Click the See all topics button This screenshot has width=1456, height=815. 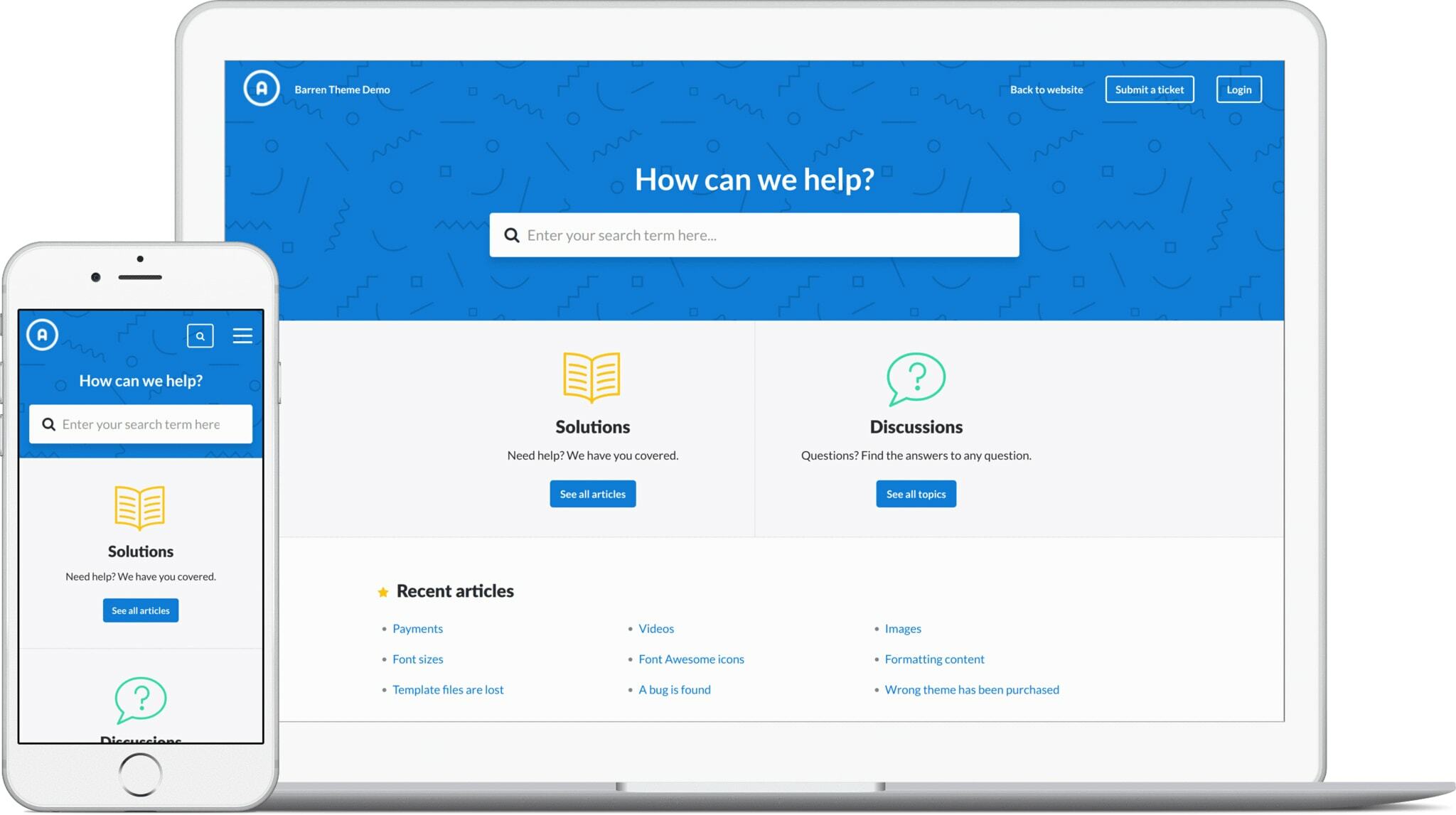pyautogui.click(x=916, y=493)
